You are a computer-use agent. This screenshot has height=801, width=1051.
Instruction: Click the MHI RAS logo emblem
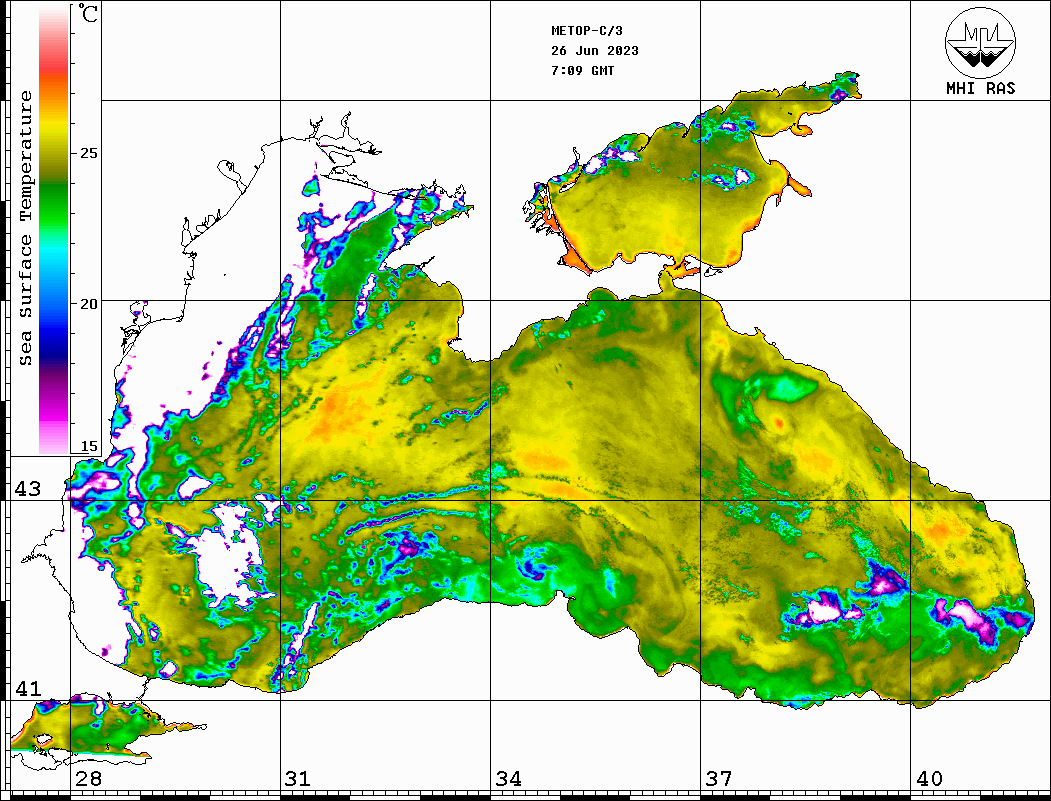coord(980,42)
